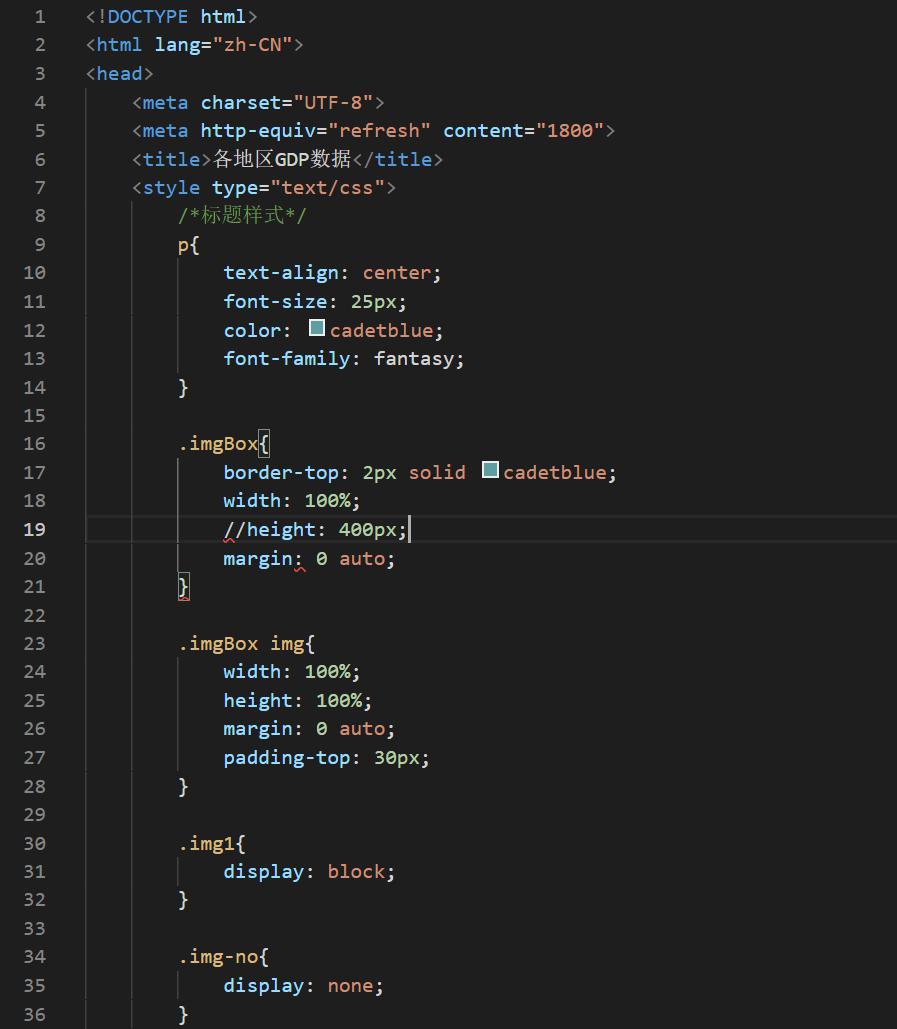The height and width of the screenshot is (1029, 897).
Task: Click the font-family: fantasy declaration
Action: click(x=344, y=359)
